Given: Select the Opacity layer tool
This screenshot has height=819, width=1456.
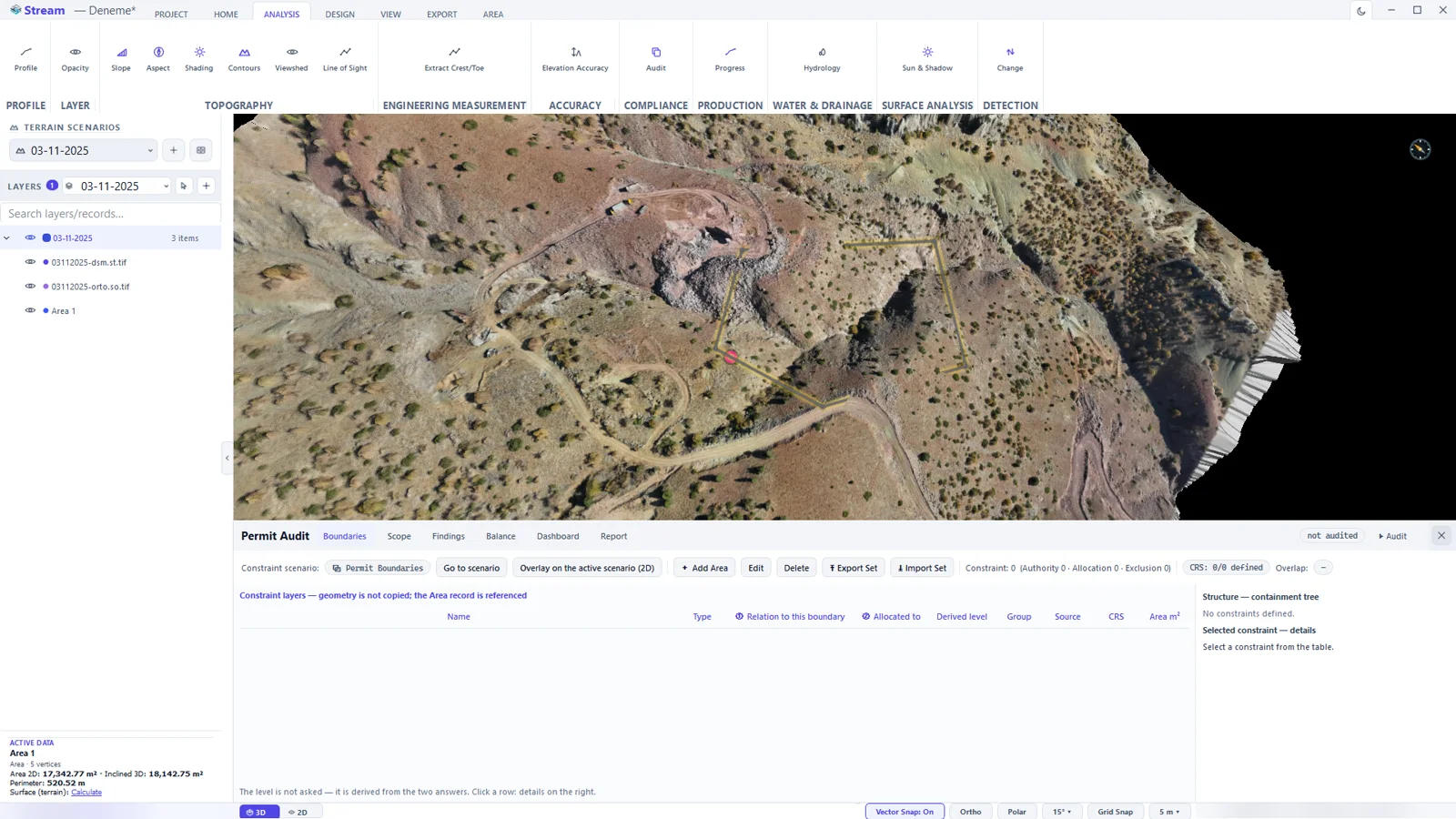Looking at the screenshot, I should [x=75, y=58].
